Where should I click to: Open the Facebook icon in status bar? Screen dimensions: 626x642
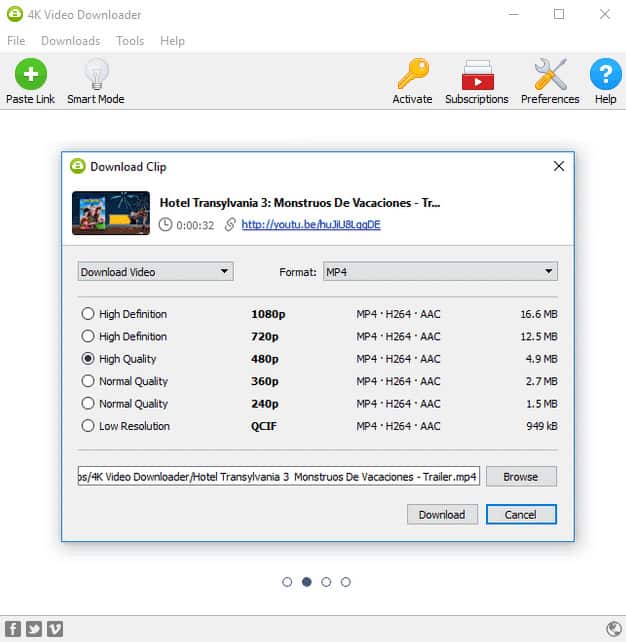click(13, 628)
